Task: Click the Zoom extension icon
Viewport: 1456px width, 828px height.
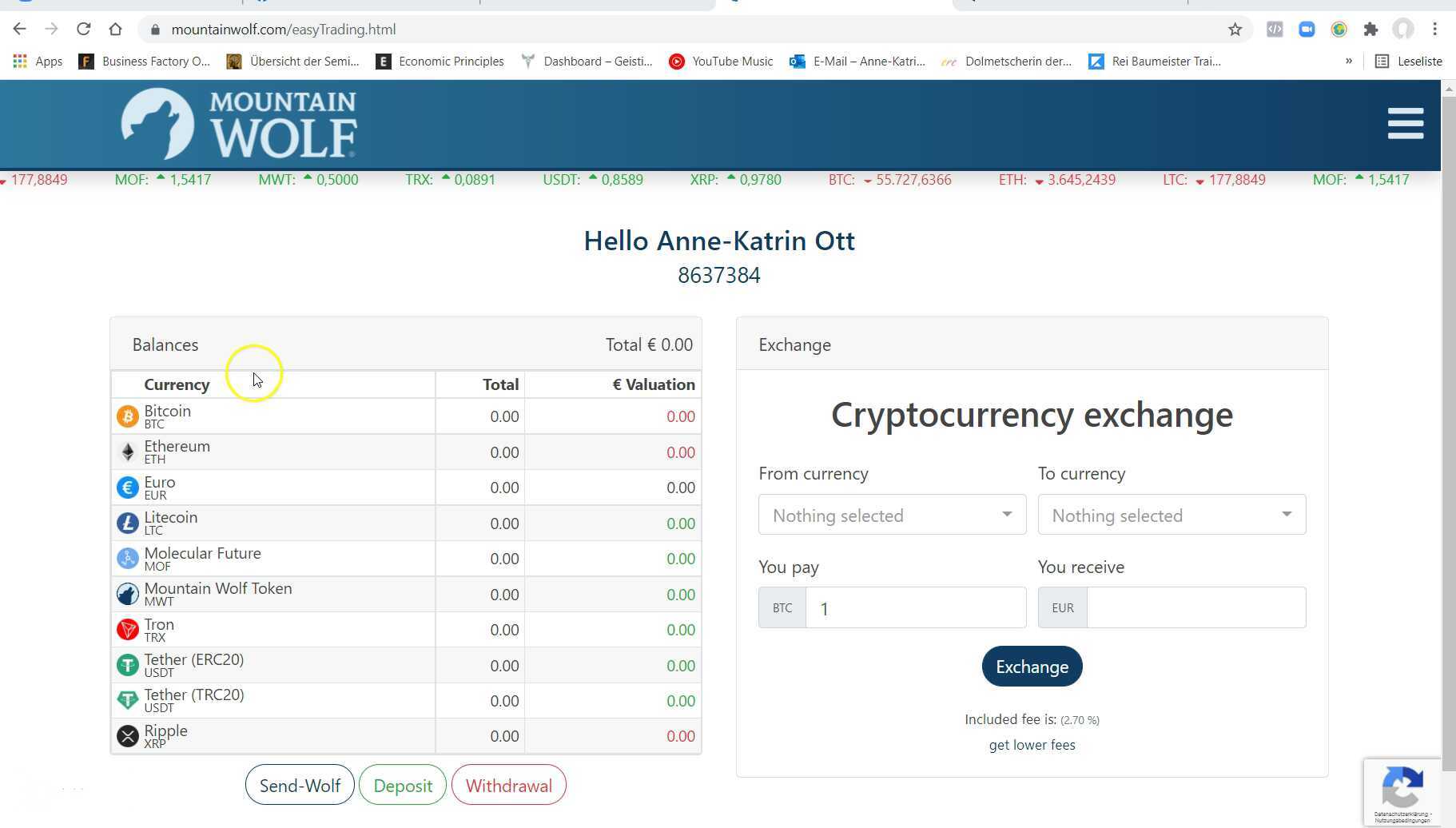Action: pyautogui.click(x=1307, y=30)
